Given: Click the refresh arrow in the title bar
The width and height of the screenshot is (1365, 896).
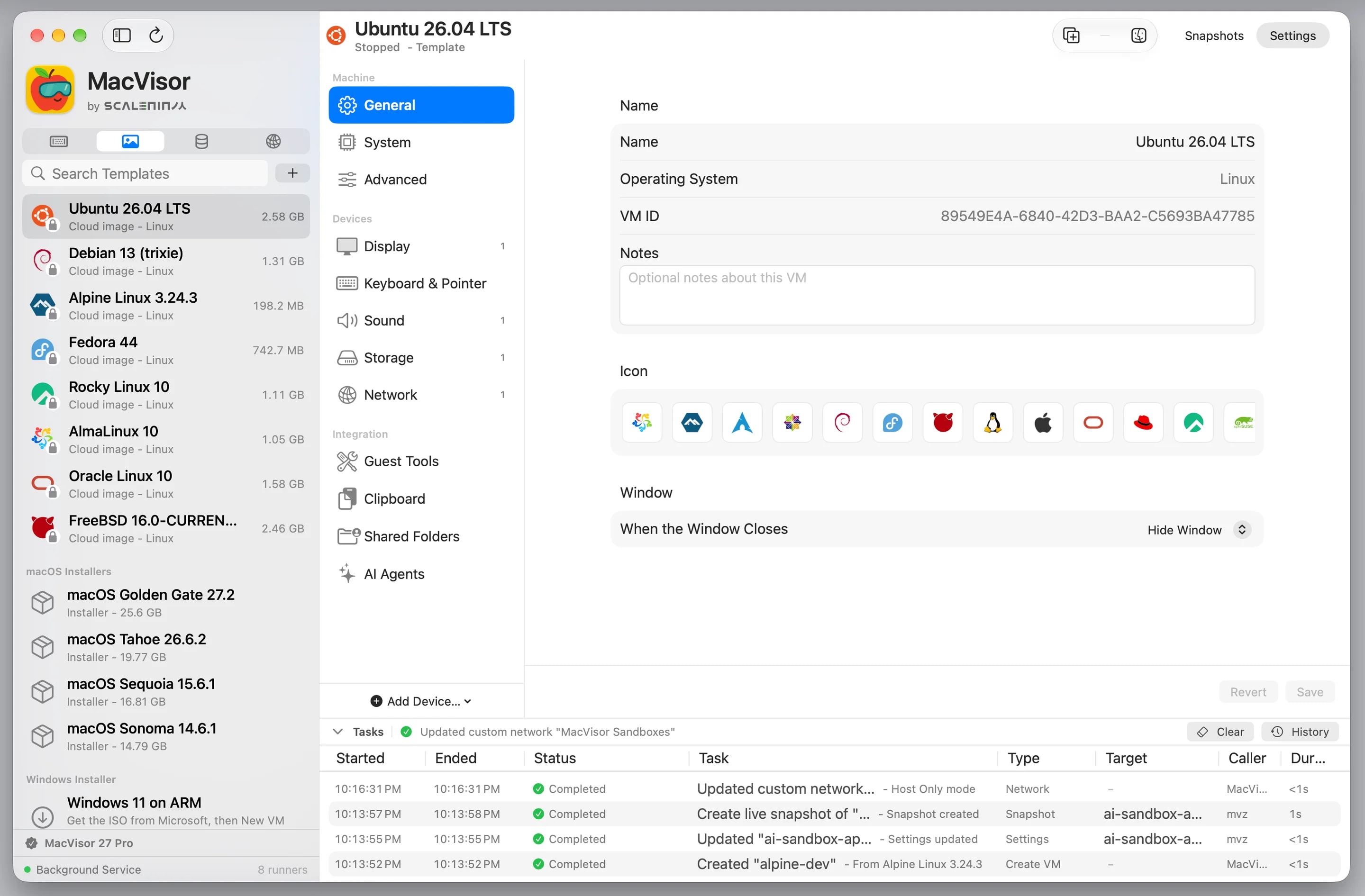Looking at the screenshot, I should point(156,36).
